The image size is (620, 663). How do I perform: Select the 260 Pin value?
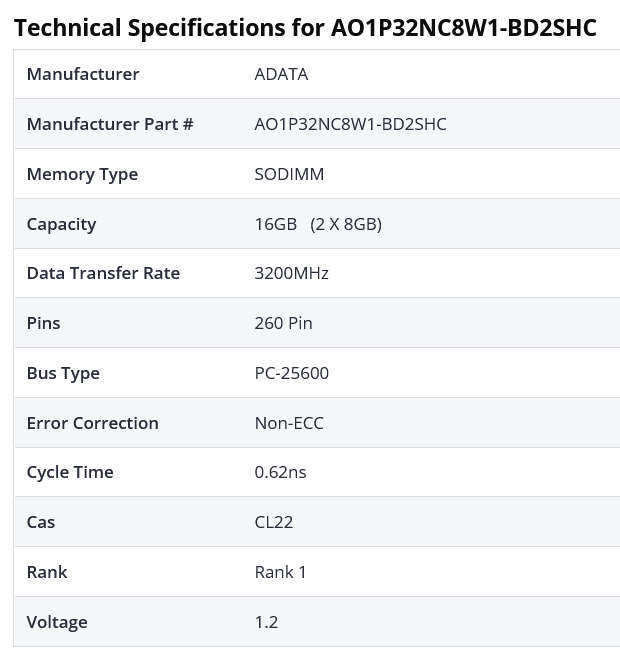(283, 323)
